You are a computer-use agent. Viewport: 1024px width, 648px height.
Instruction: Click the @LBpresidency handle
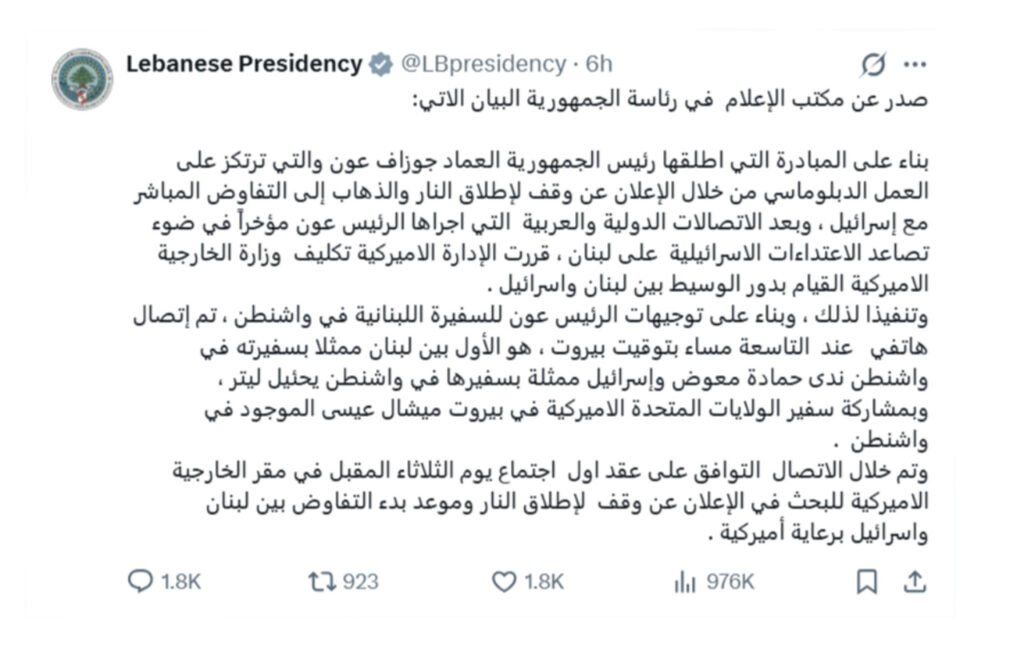pos(483,65)
